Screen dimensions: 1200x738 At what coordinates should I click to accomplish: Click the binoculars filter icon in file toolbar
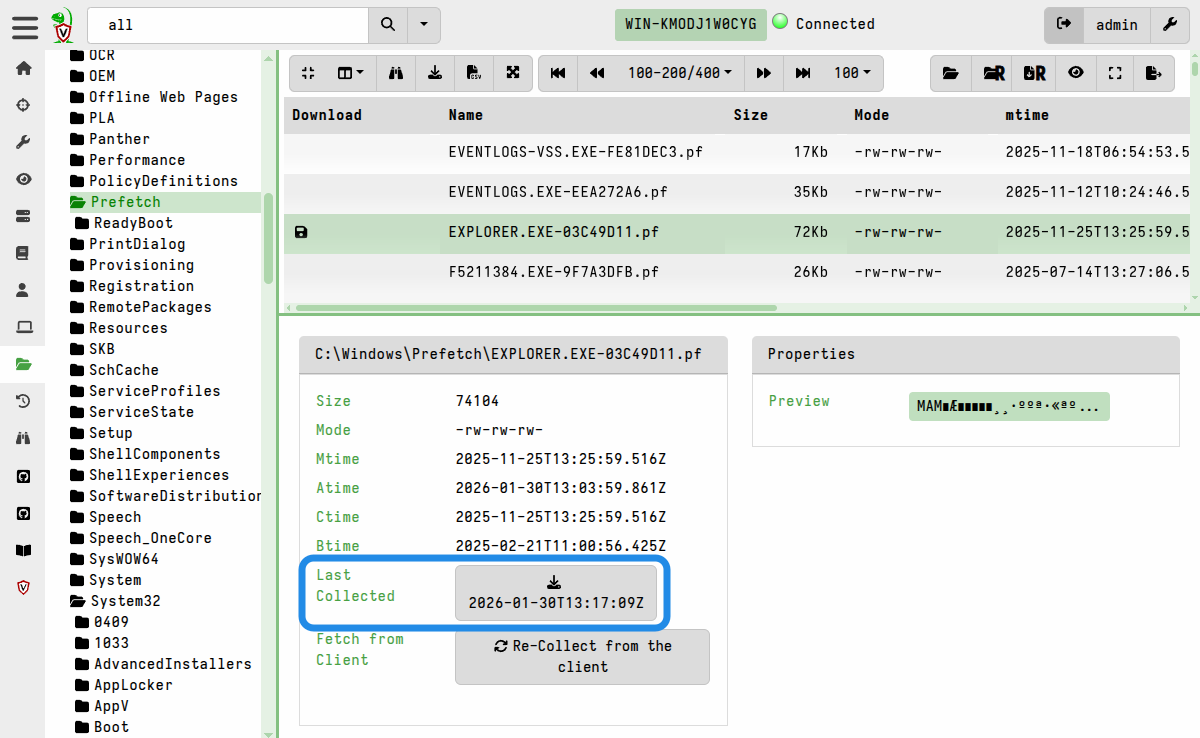(396, 73)
